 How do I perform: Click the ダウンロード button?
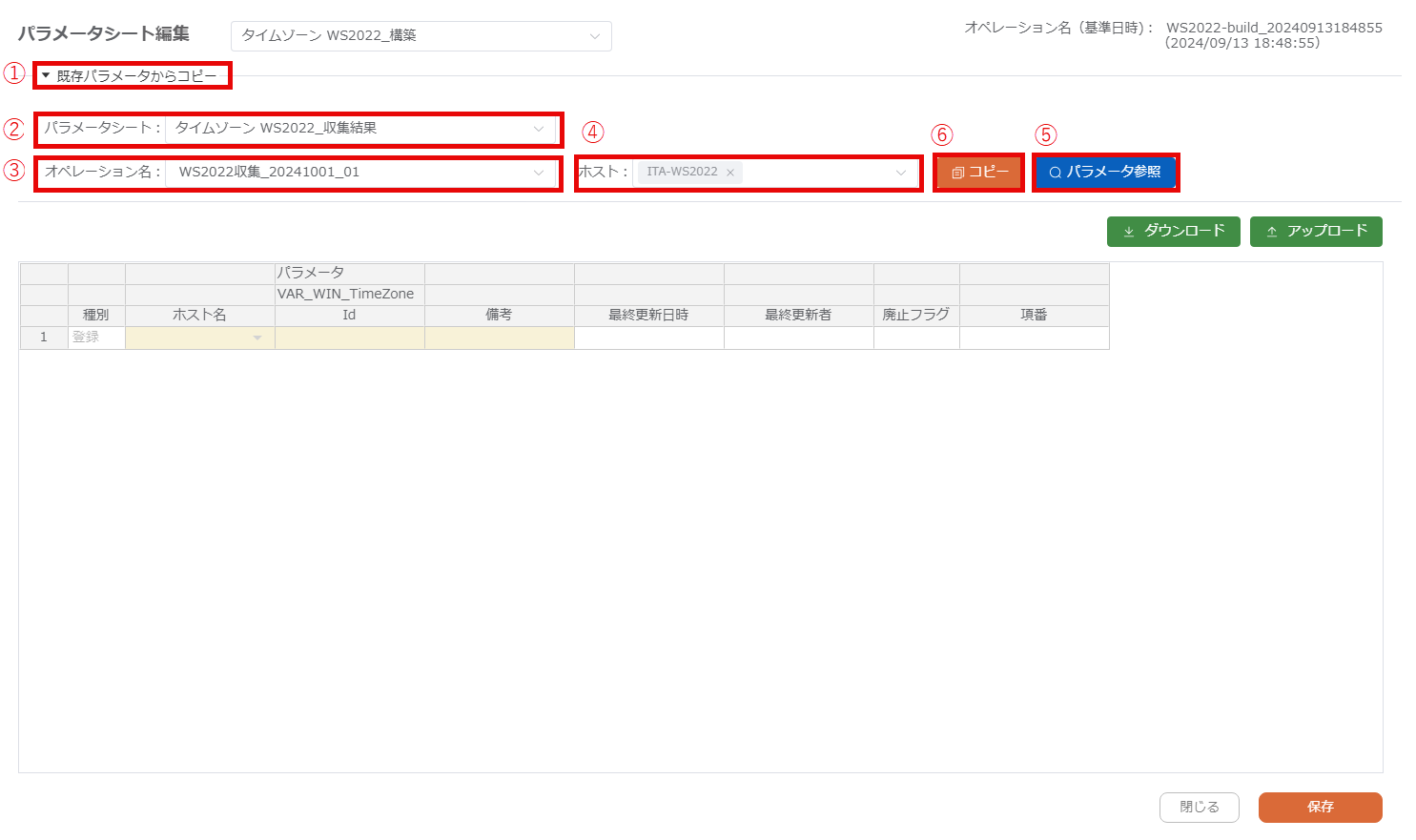coord(1173,232)
